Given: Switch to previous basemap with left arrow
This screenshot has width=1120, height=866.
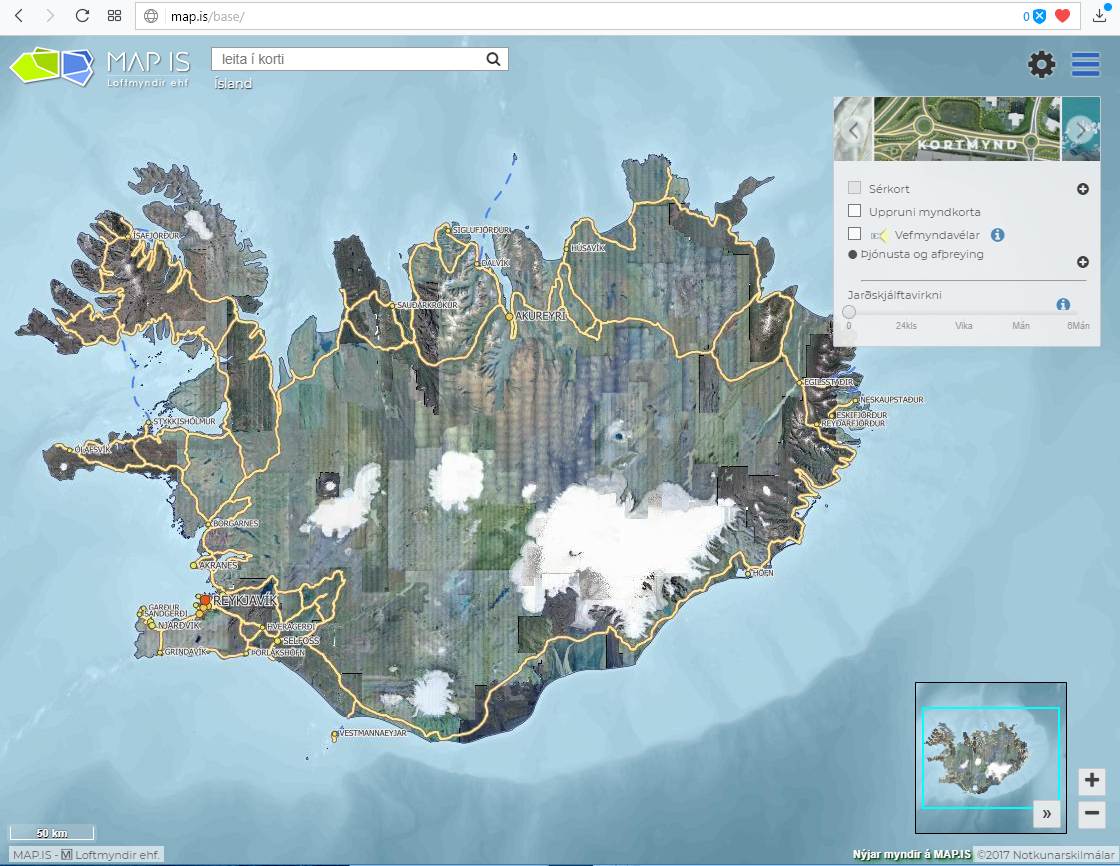Looking at the screenshot, I should tap(853, 130).
